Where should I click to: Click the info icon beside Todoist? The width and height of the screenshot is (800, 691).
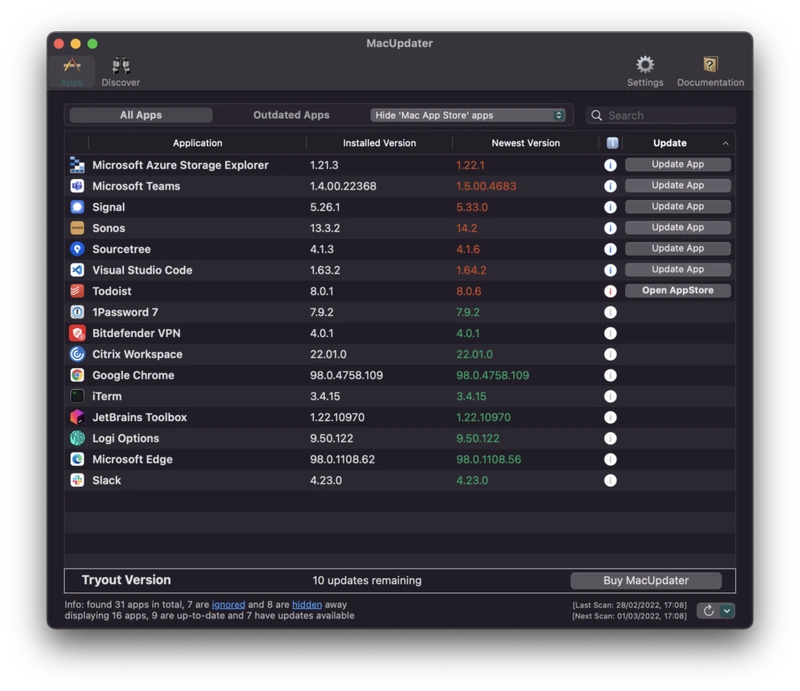tap(610, 290)
